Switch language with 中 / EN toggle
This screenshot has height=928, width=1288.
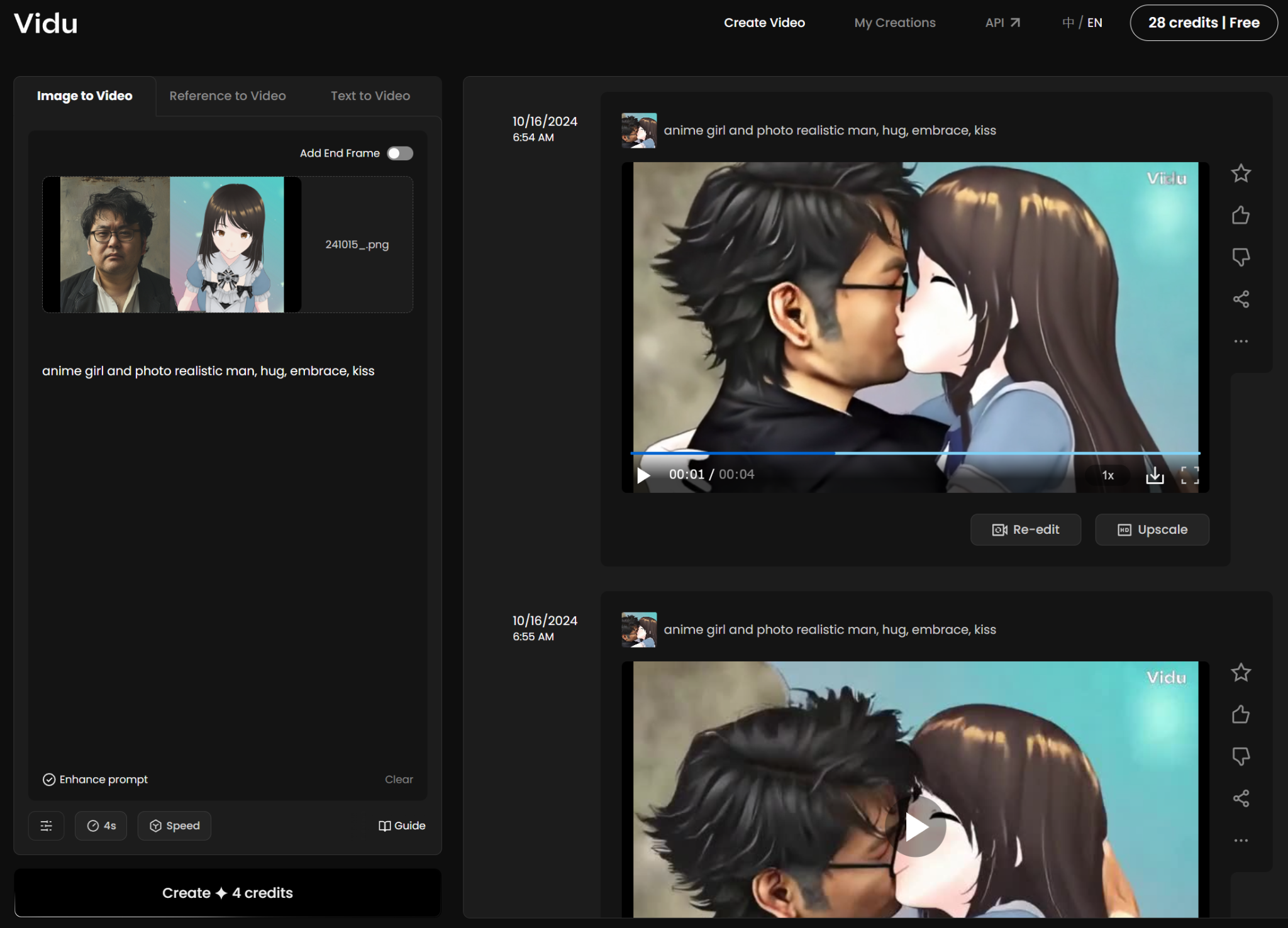coord(1082,23)
